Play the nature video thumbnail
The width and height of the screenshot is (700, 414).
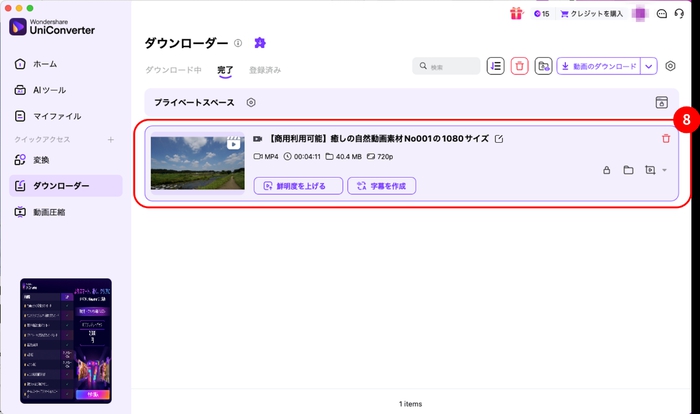click(196, 161)
